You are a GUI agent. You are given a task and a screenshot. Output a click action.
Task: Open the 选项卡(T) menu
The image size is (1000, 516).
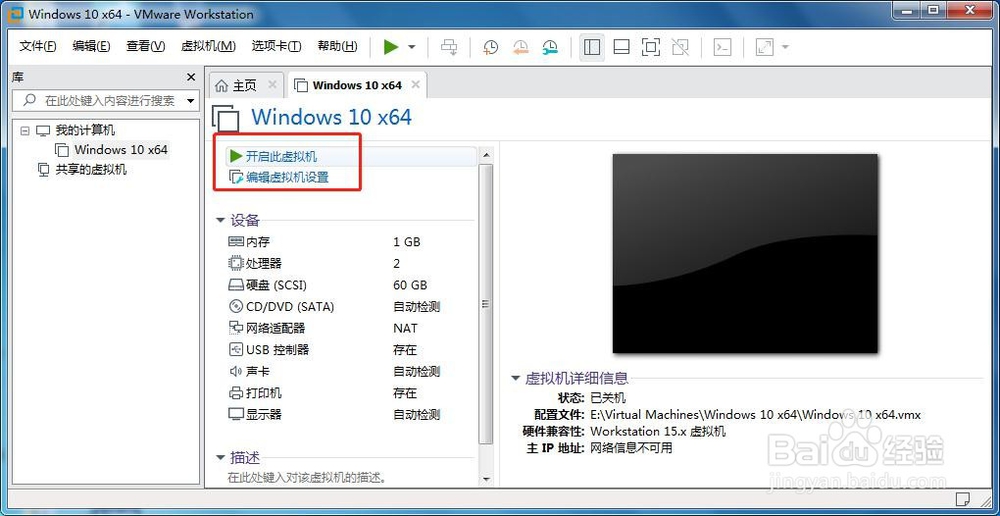pos(276,47)
